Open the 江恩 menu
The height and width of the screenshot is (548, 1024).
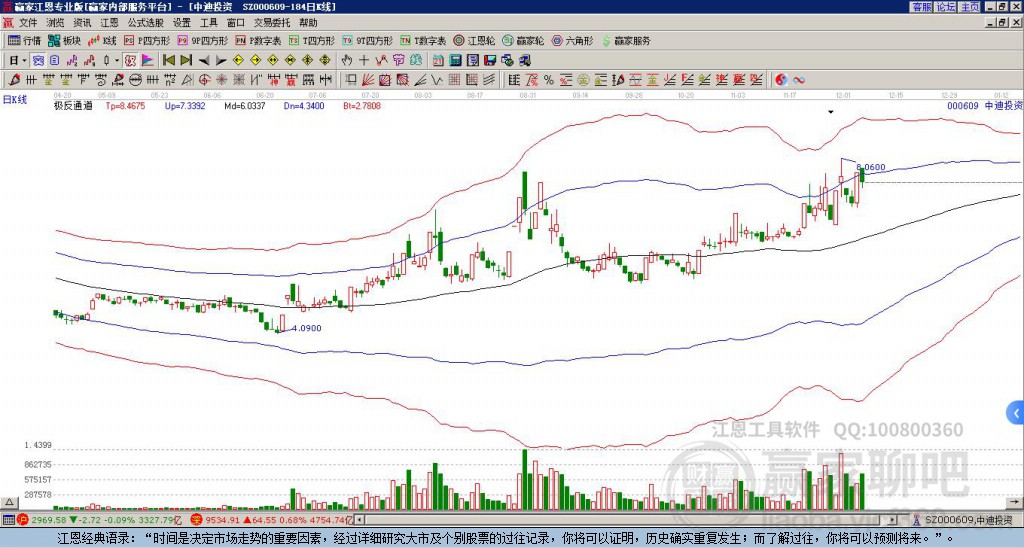pyautogui.click(x=109, y=23)
